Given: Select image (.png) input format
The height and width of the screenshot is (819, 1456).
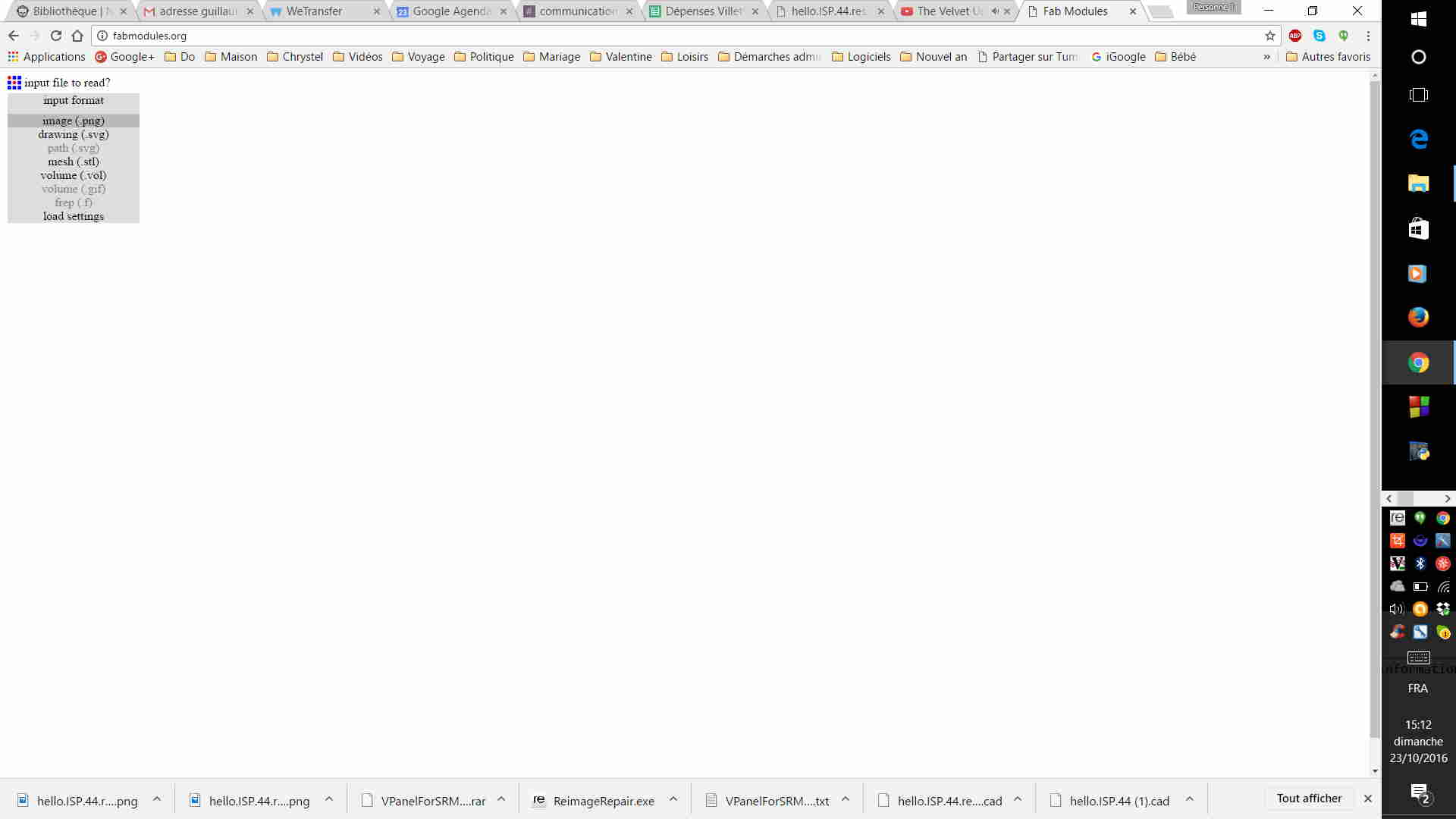Looking at the screenshot, I should click(x=74, y=121).
